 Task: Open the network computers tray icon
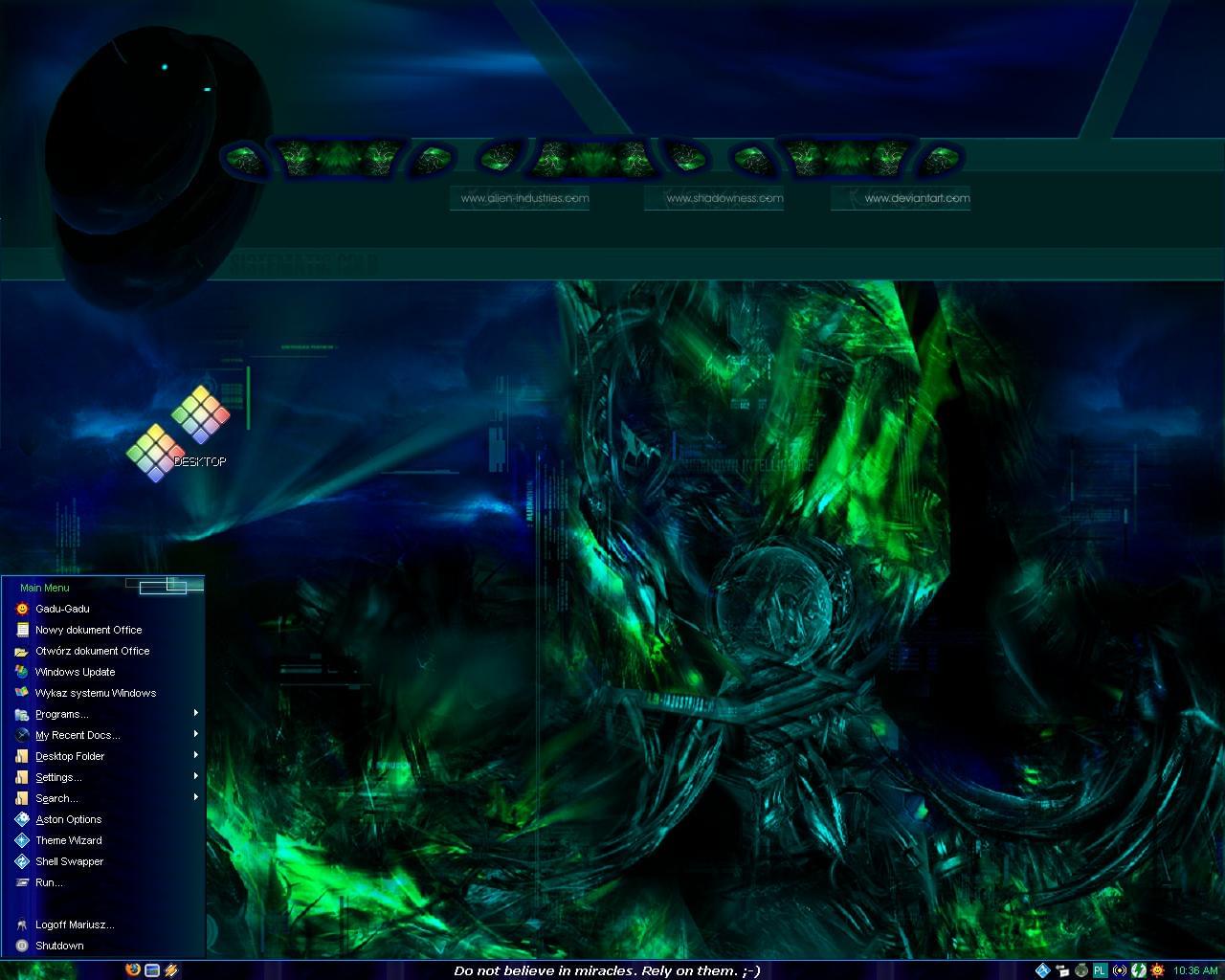(x=1062, y=970)
